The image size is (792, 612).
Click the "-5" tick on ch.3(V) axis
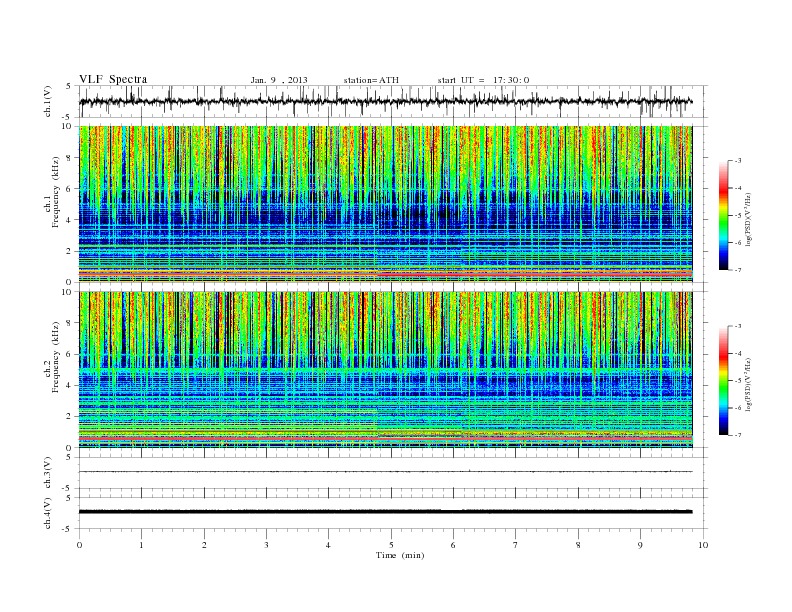[x=68, y=488]
